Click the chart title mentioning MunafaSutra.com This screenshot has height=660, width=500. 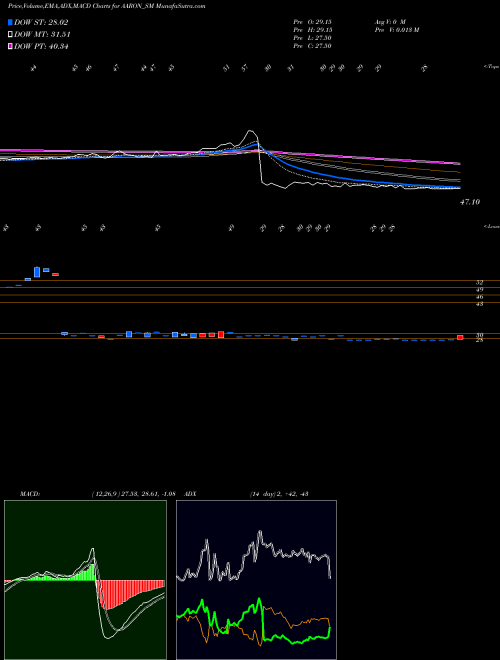[106, 7]
